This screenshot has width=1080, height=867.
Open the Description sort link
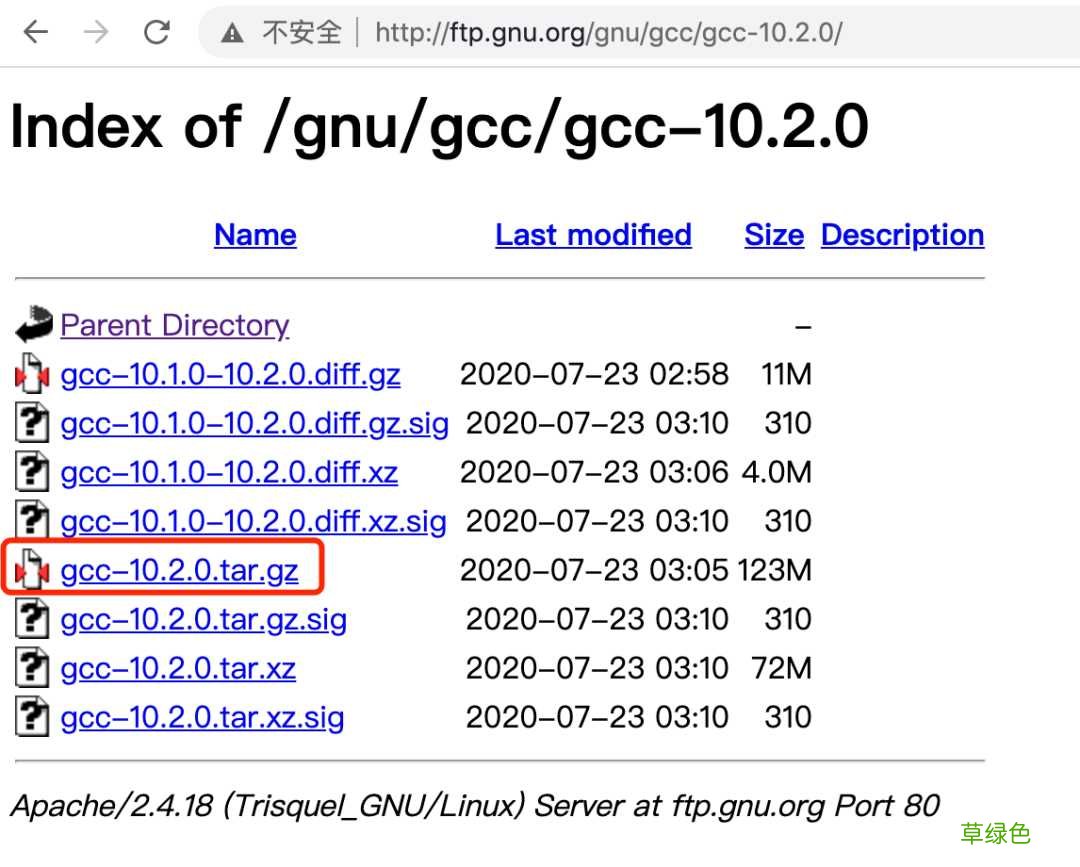(901, 234)
